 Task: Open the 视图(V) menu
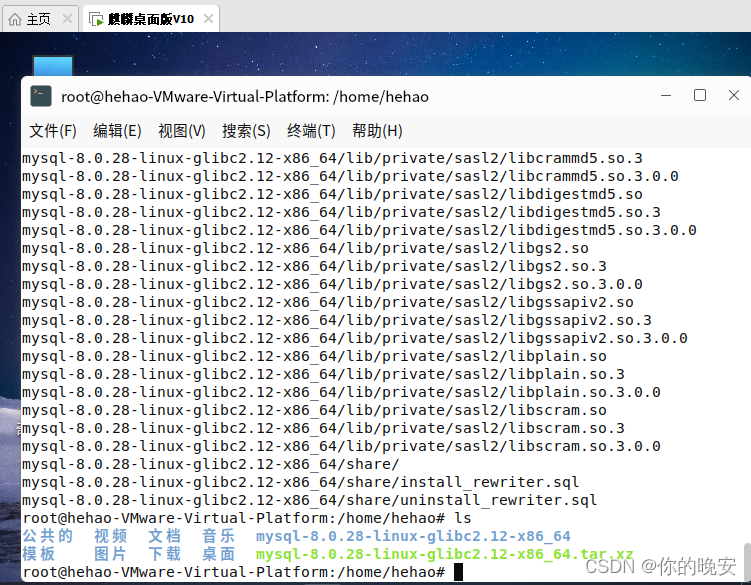tap(182, 131)
